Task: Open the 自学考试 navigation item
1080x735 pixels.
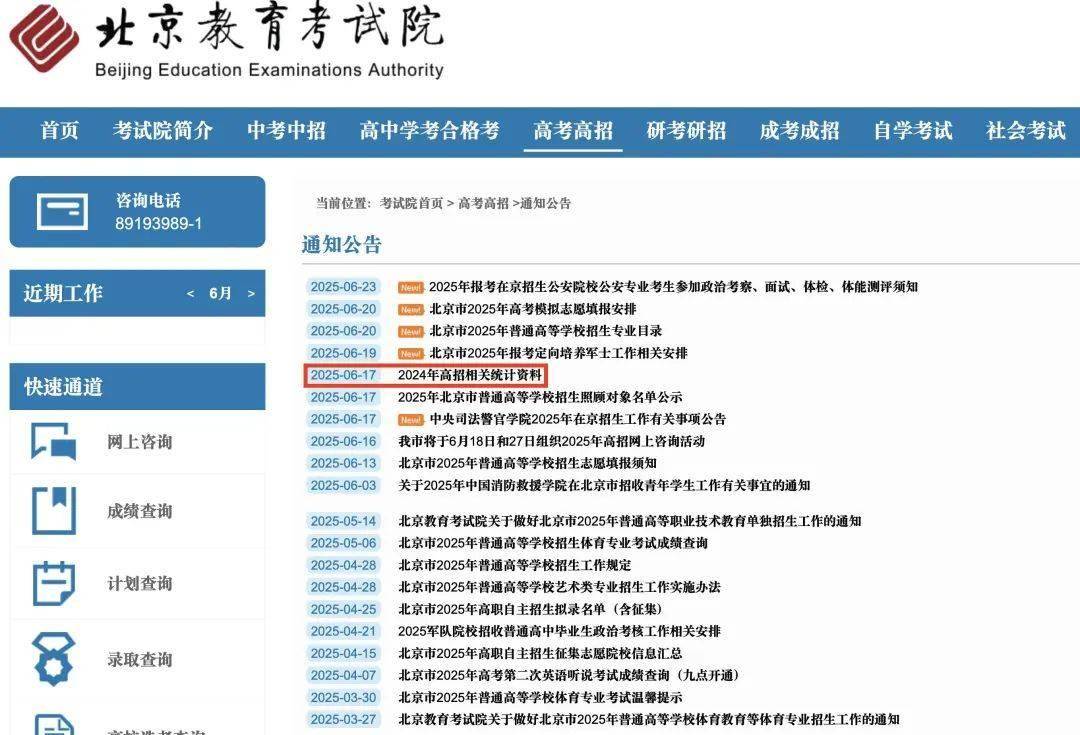Action: point(913,130)
